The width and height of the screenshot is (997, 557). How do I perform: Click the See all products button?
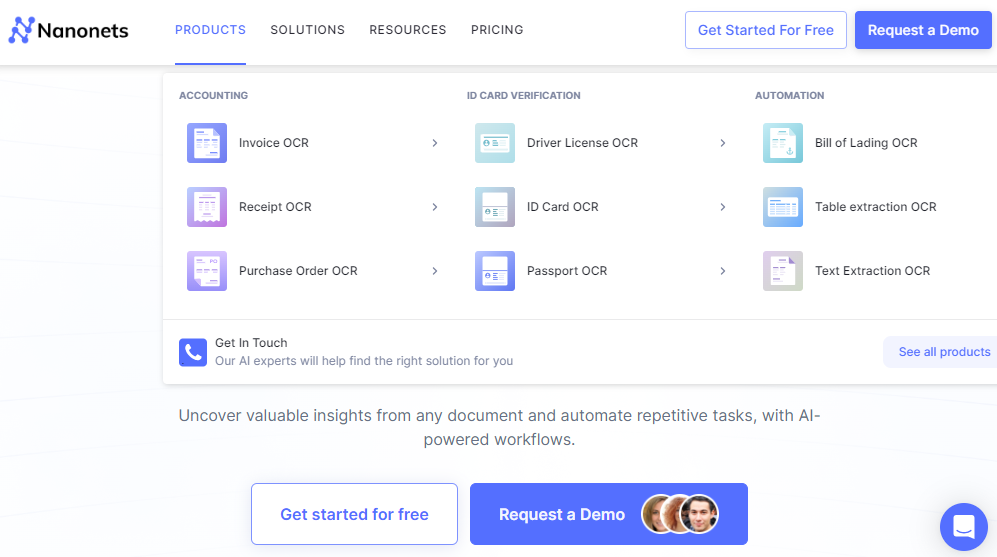pyautogui.click(x=943, y=352)
